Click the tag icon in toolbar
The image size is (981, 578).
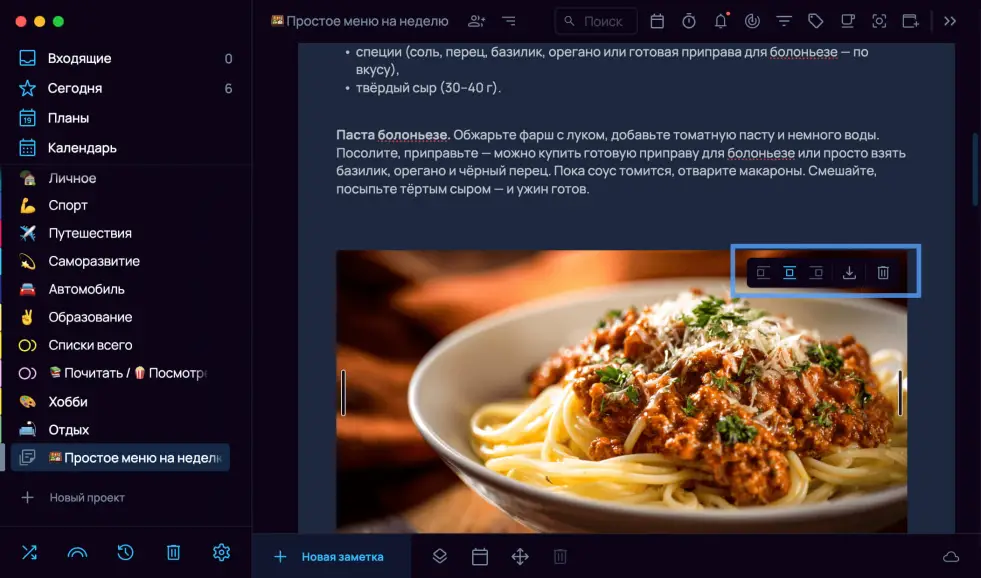(x=815, y=21)
